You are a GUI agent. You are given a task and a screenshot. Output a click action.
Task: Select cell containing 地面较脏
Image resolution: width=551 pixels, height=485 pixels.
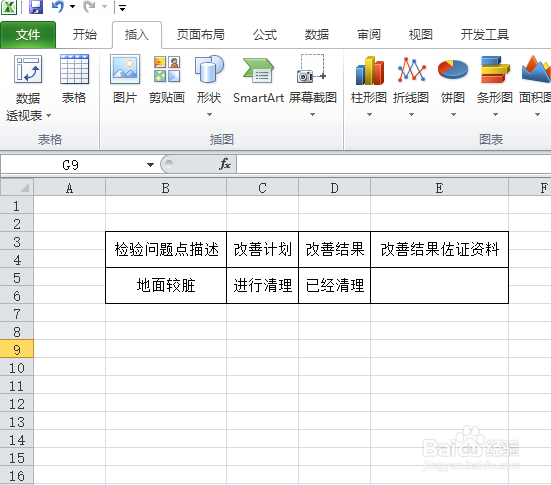(x=166, y=285)
